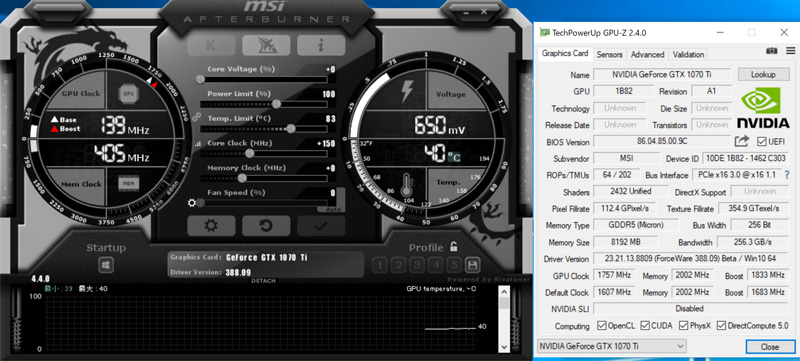Click the OC Scanner jet icon
This screenshot has height=361, width=800.
coord(266,45)
